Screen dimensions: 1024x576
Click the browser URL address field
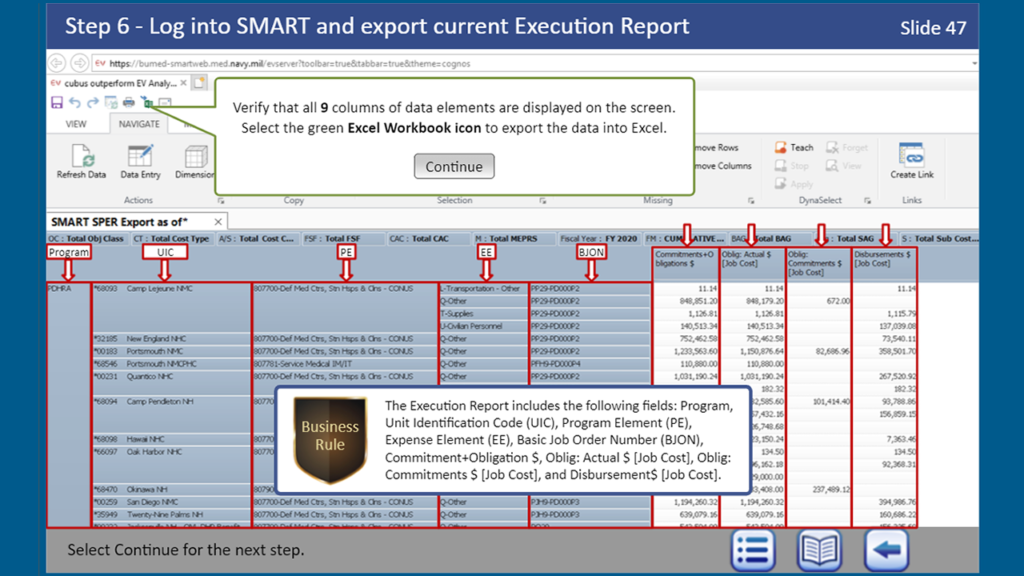(540, 63)
